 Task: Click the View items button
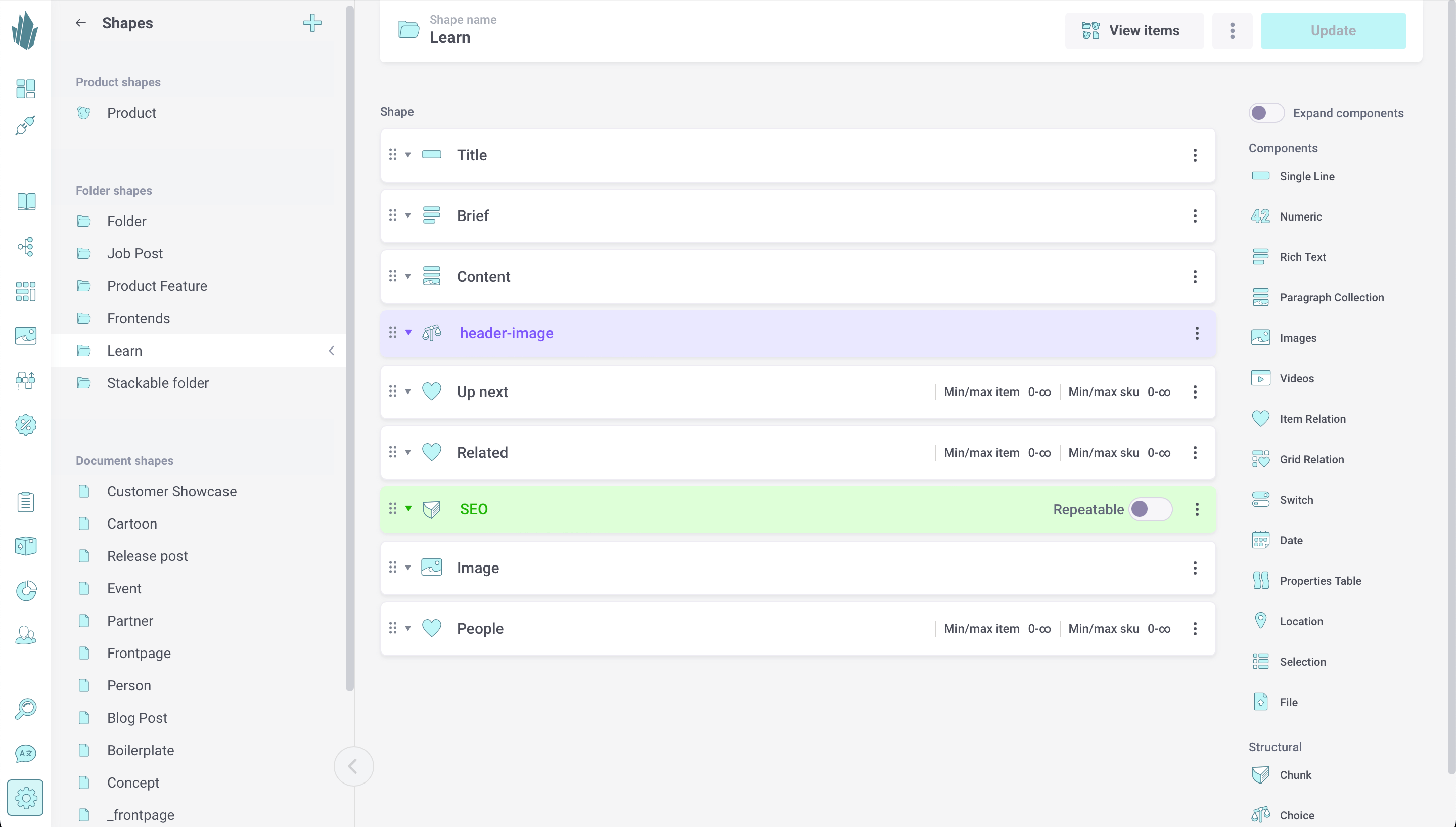pos(1133,31)
